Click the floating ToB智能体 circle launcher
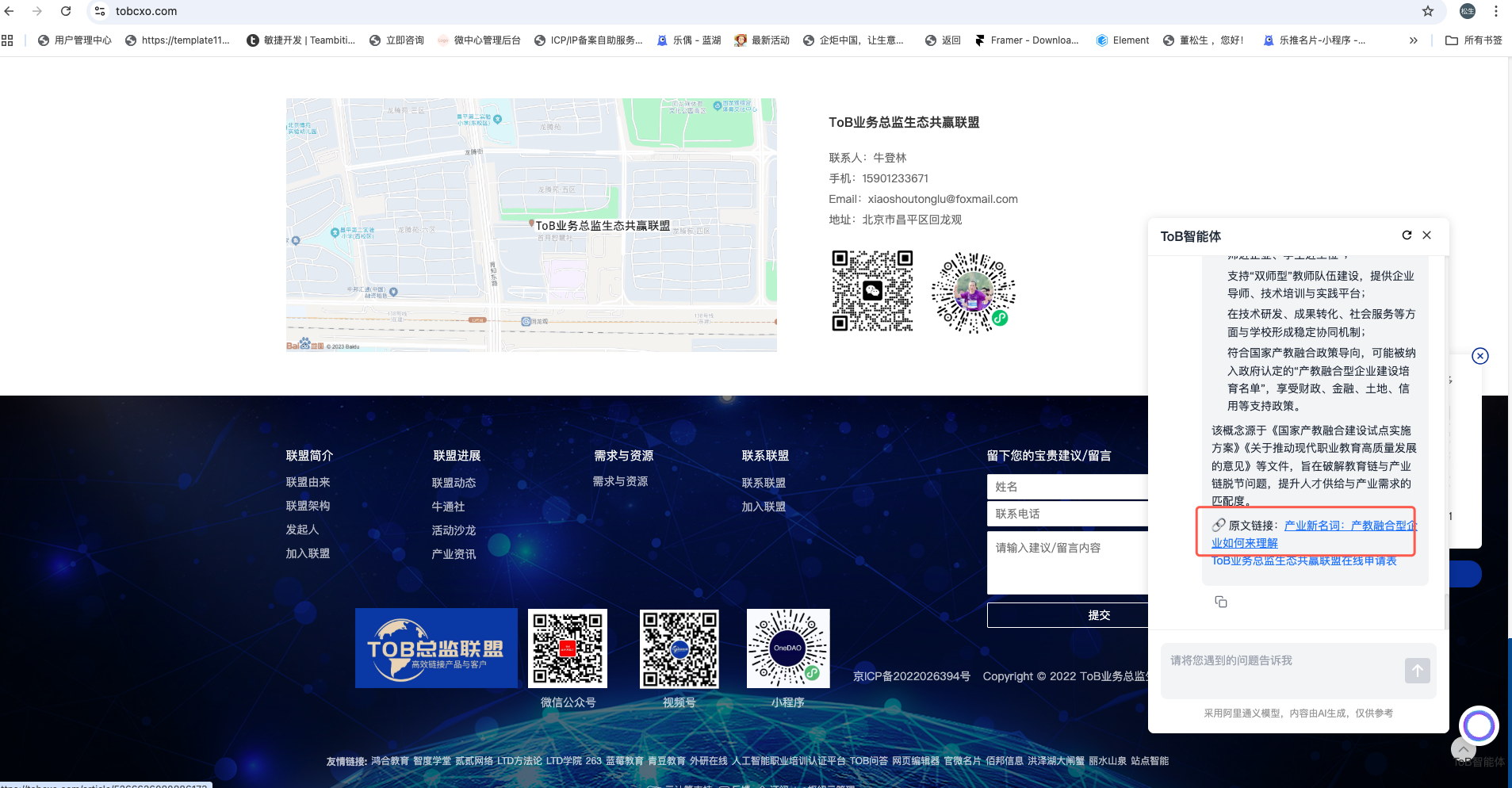 pos(1479,725)
